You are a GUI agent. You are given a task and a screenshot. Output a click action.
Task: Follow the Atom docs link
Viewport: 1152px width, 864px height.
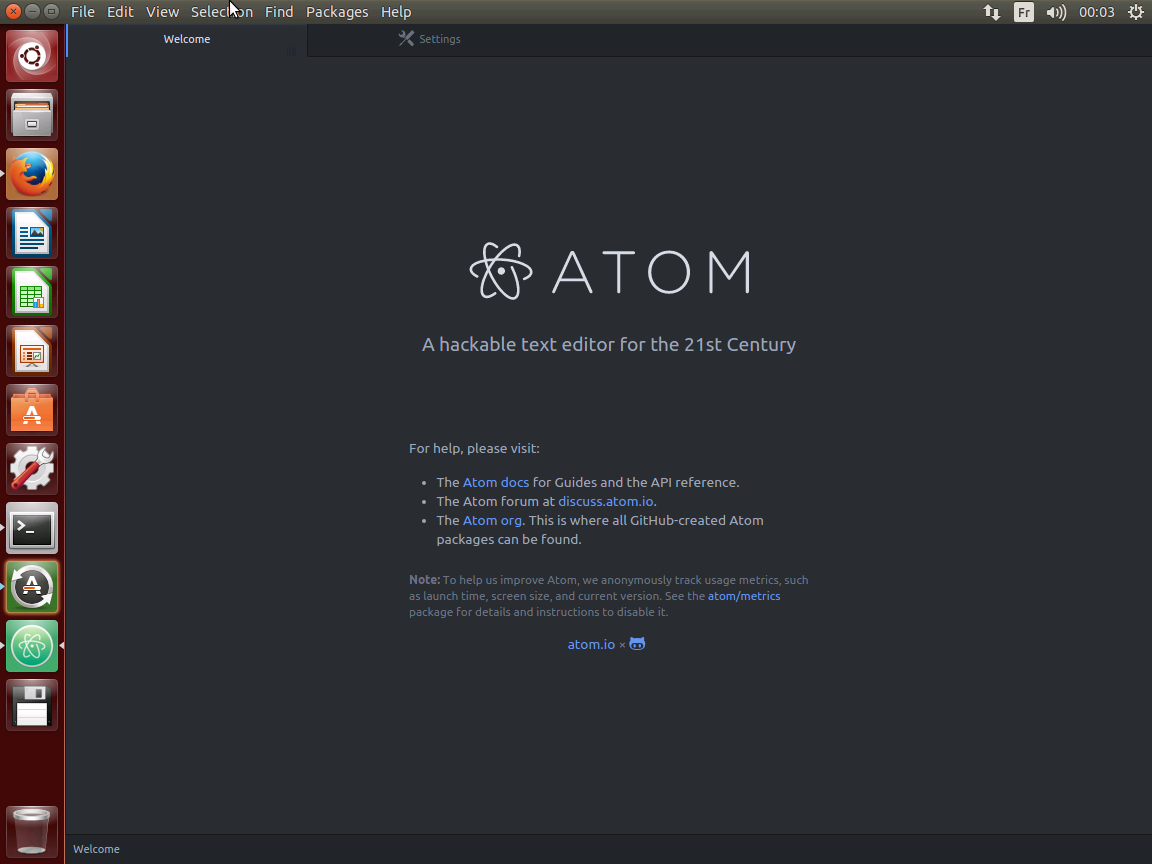(x=496, y=483)
